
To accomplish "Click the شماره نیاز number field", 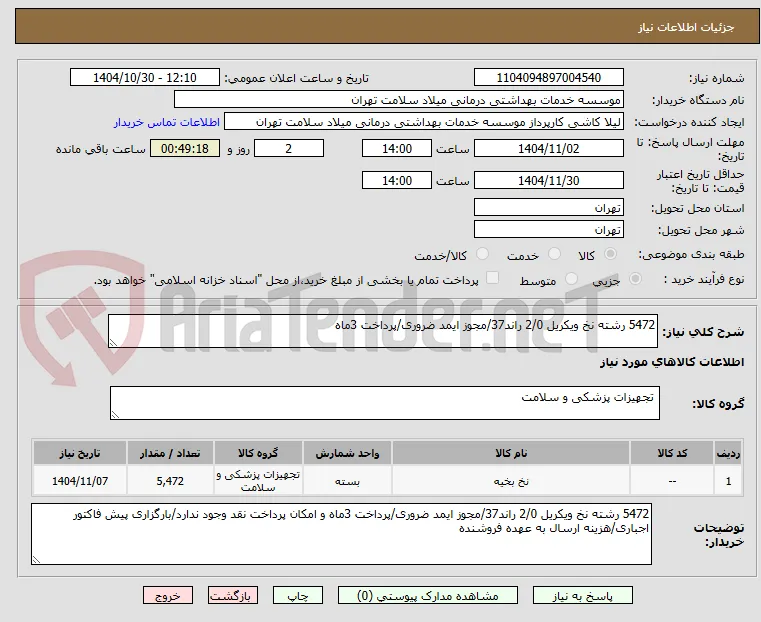I will pos(548,78).
